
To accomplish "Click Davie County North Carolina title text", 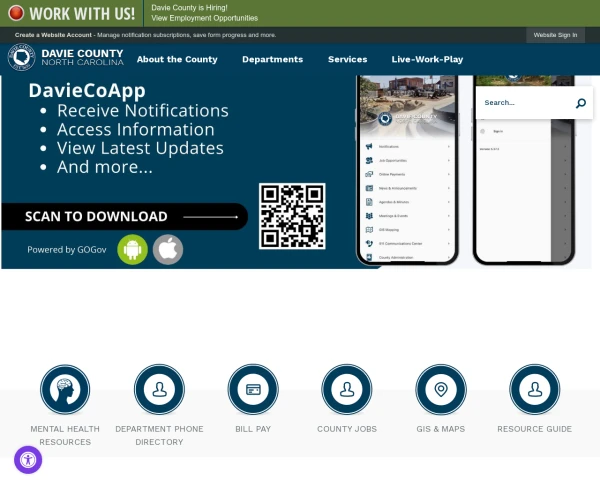I will [82, 57].
